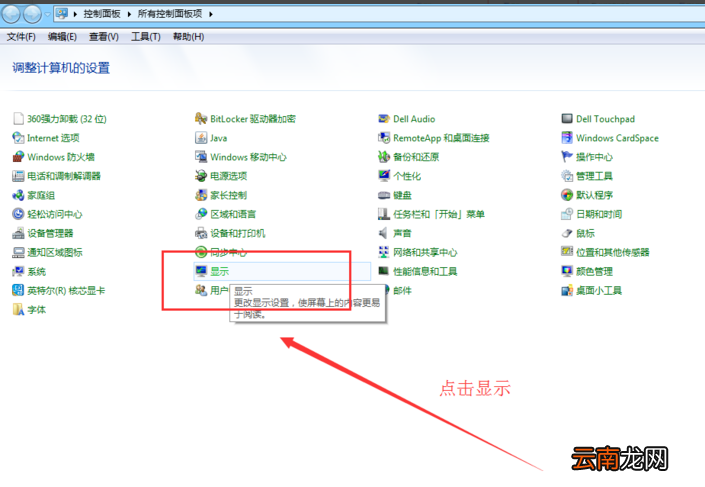Open 邮件 link

(x=402, y=291)
